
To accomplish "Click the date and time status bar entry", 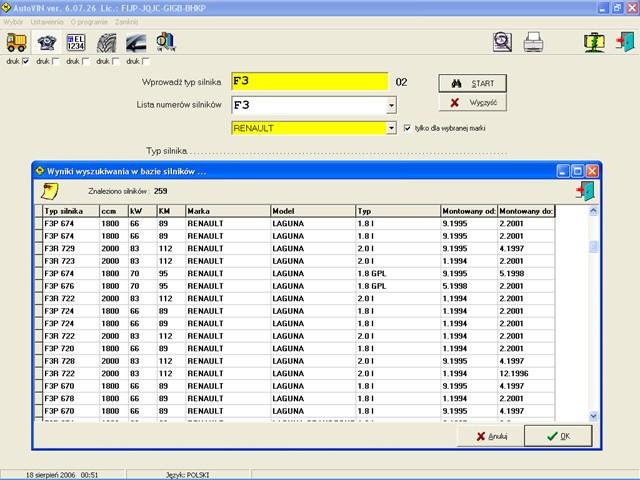I will tap(62, 475).
